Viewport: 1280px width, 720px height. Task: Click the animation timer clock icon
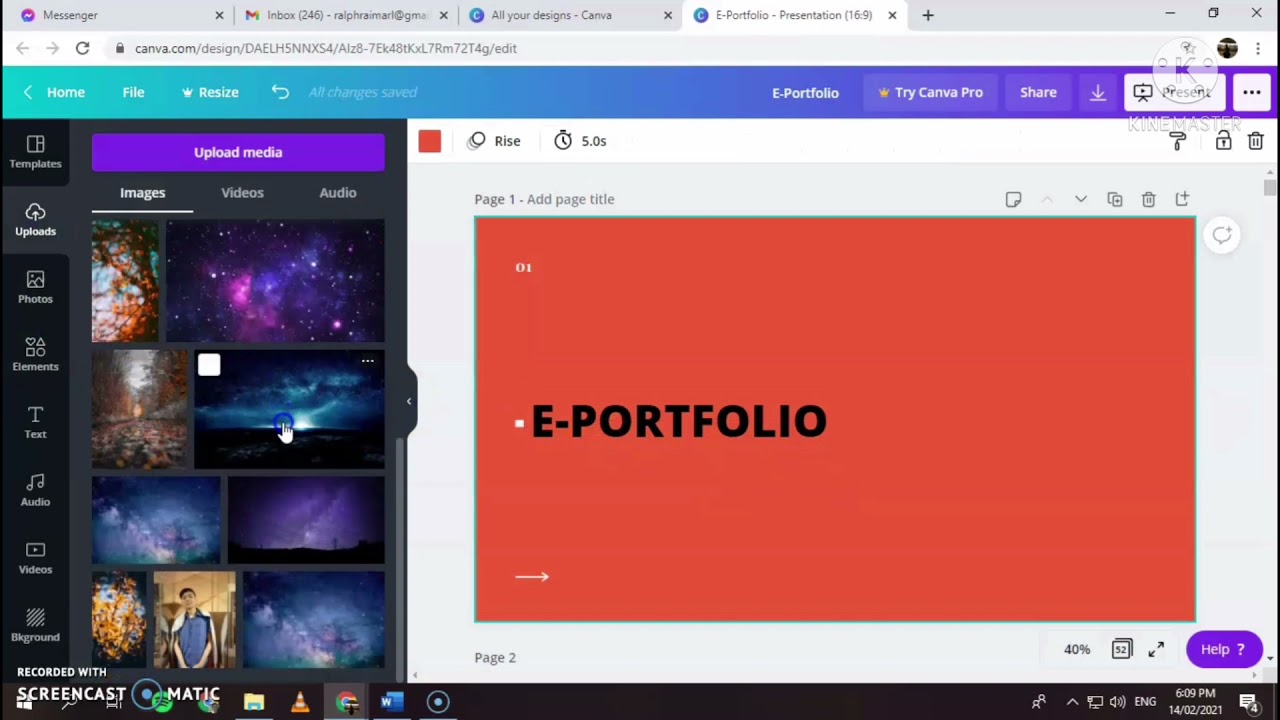(563, 141)
